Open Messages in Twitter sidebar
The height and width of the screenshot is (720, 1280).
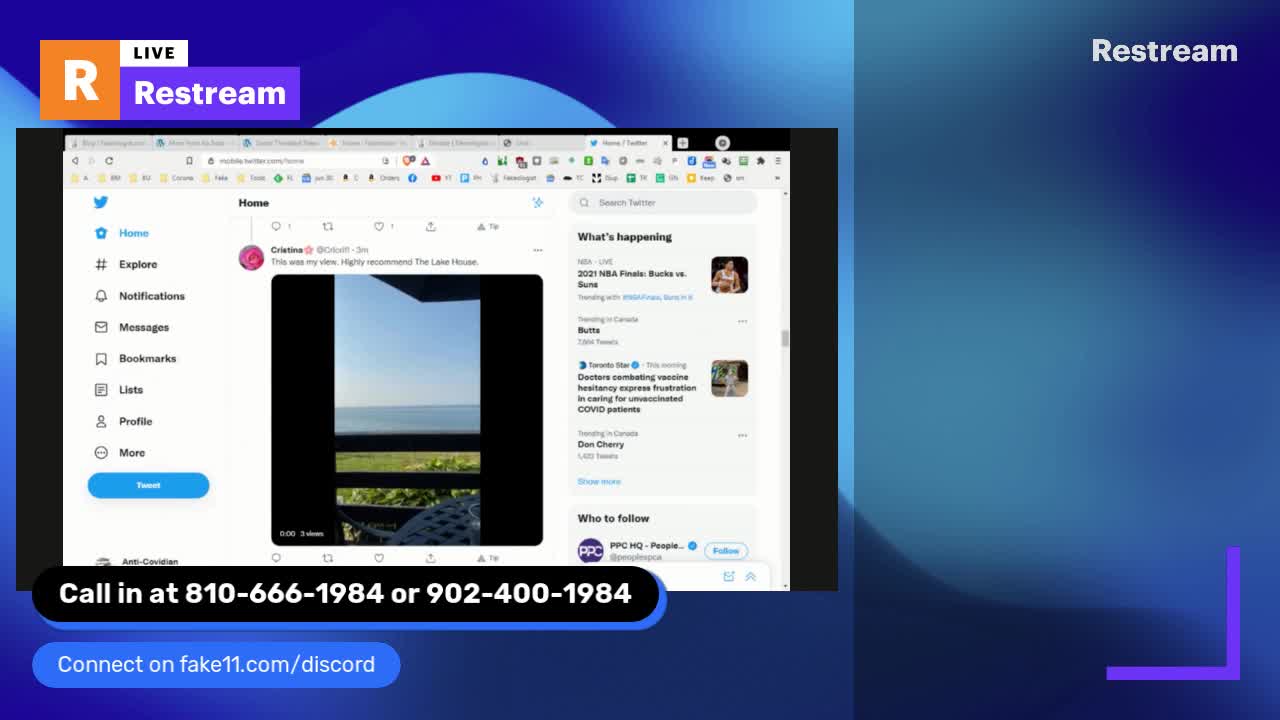[131, 327]
